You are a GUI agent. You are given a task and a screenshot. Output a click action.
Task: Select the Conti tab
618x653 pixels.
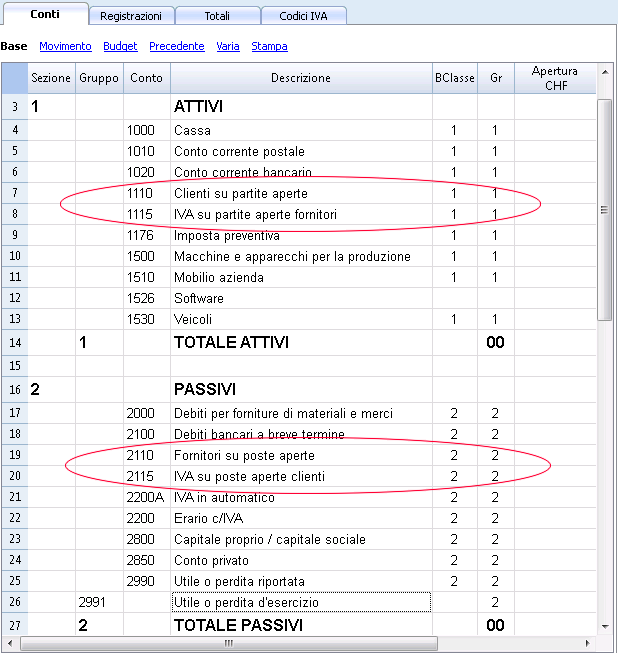click(x=45, y=14)
